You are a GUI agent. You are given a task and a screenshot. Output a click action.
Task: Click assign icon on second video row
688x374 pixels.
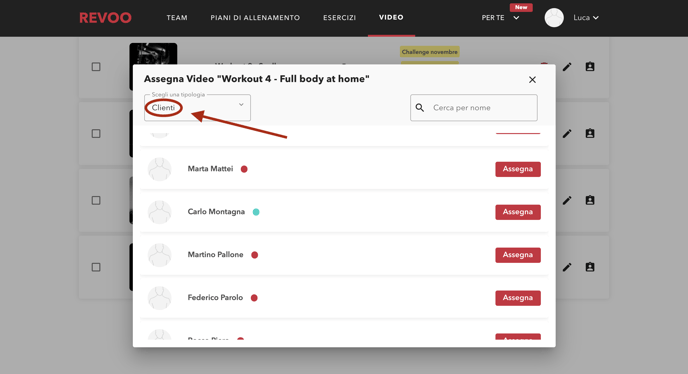coord(590,133)
